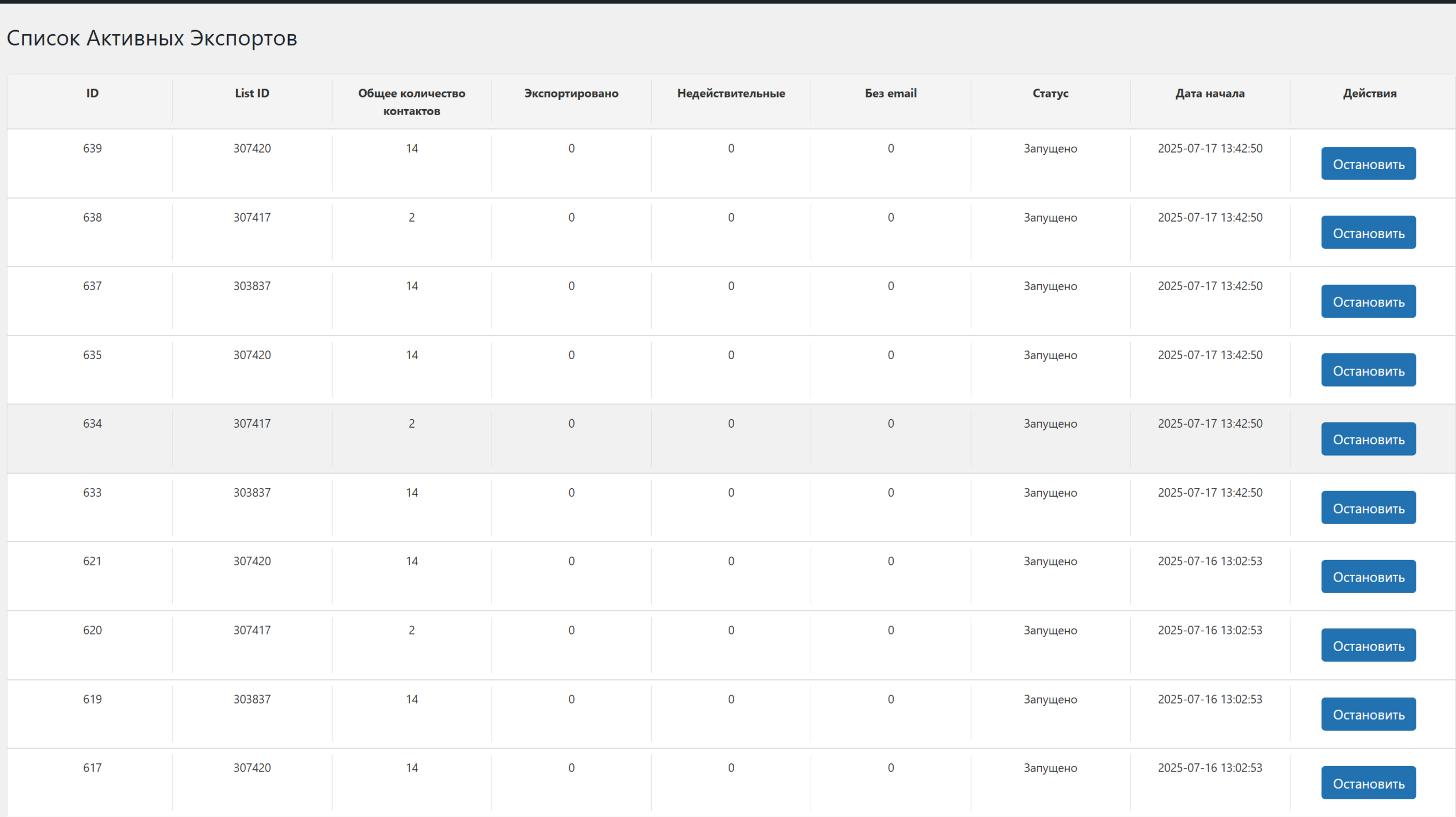The height and width of the screenshot is (817, 1456).
Task: Click start date cell of export 621
Action: click(x=1210, y=561)
